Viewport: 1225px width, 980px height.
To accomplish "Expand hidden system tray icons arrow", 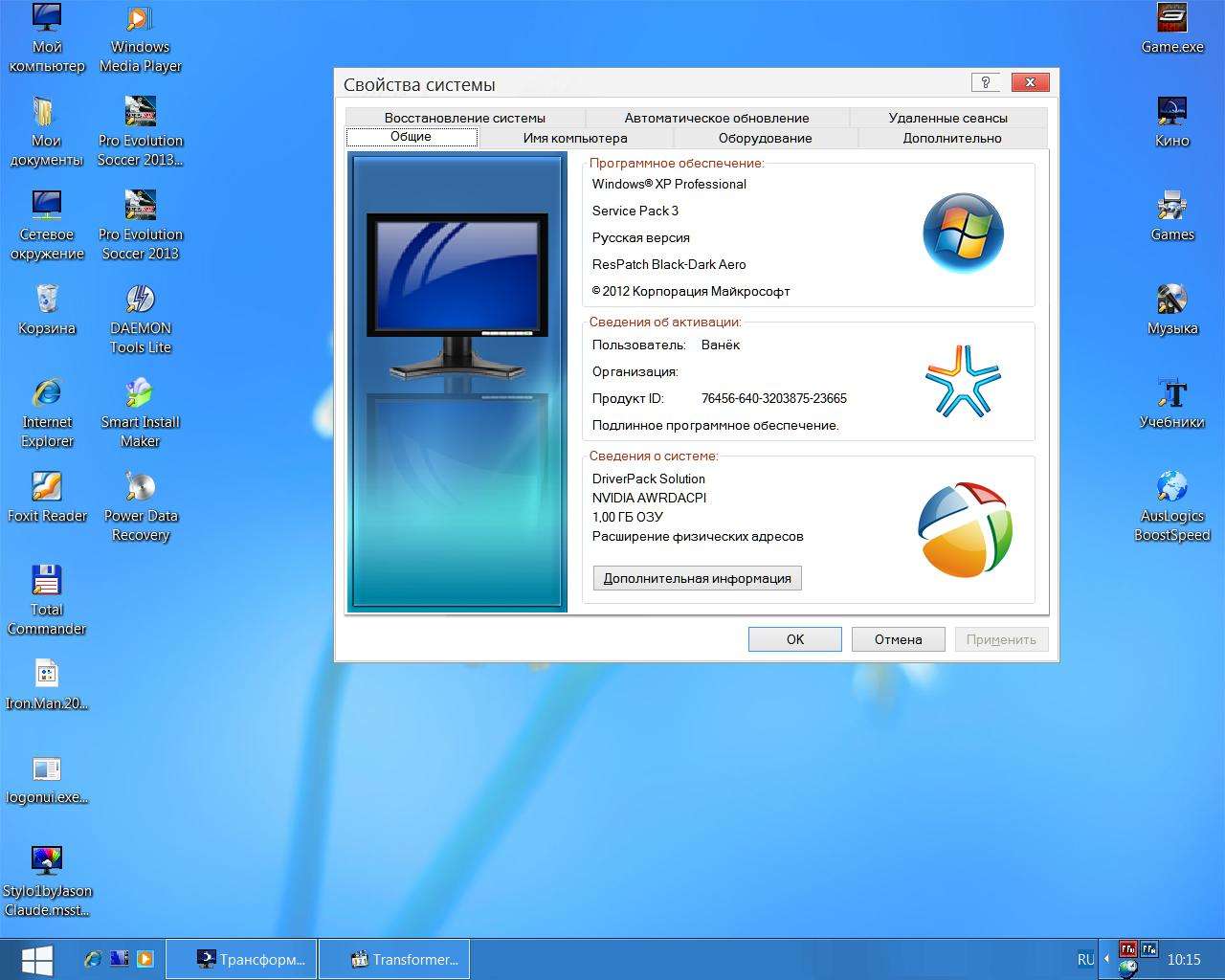I will [x=1106, y=959].
